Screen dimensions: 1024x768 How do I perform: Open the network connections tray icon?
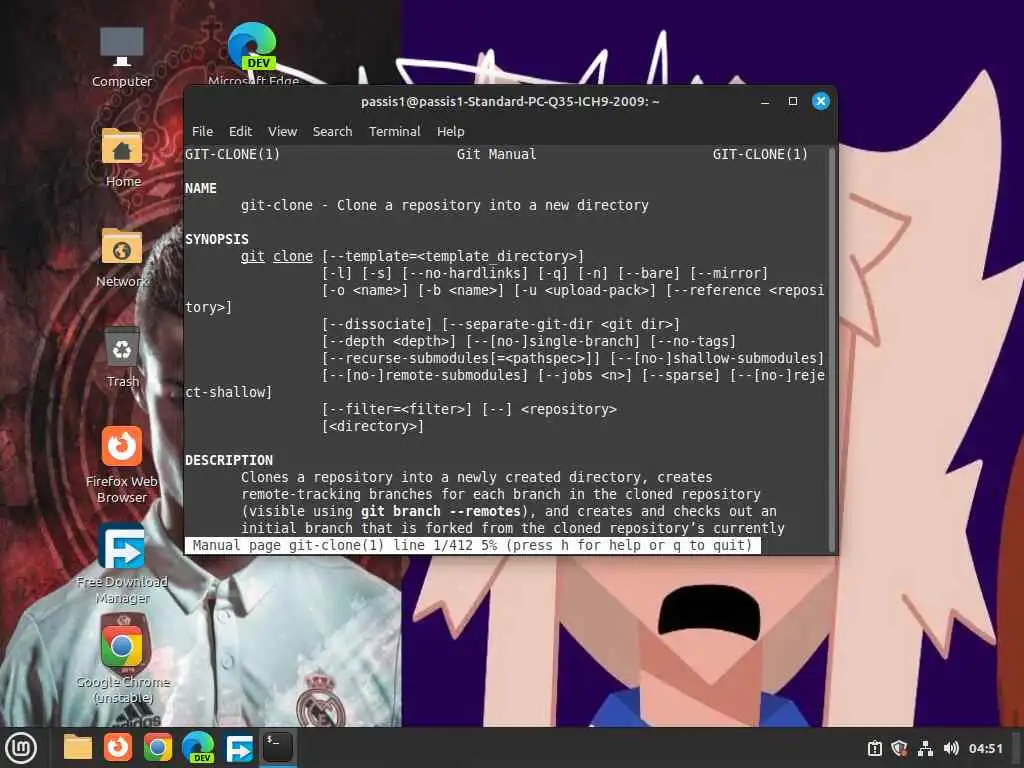click(925, 748)
